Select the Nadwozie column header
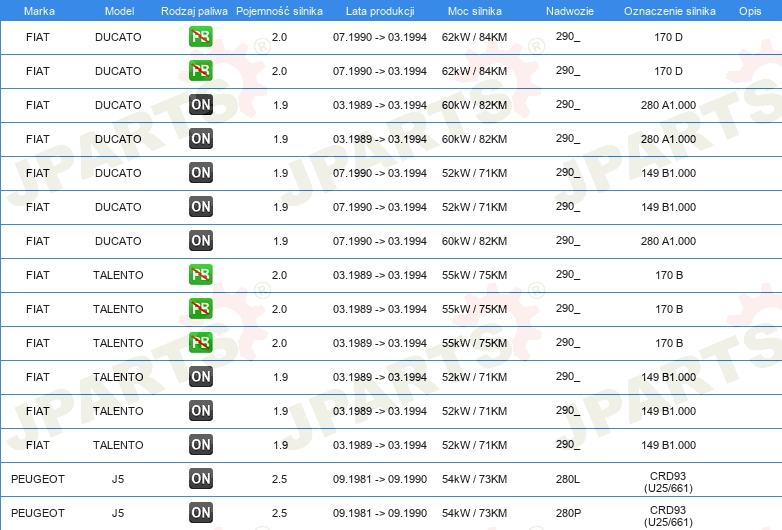The height and width of the screenshot is (530, 782). [x=570, y=11]
